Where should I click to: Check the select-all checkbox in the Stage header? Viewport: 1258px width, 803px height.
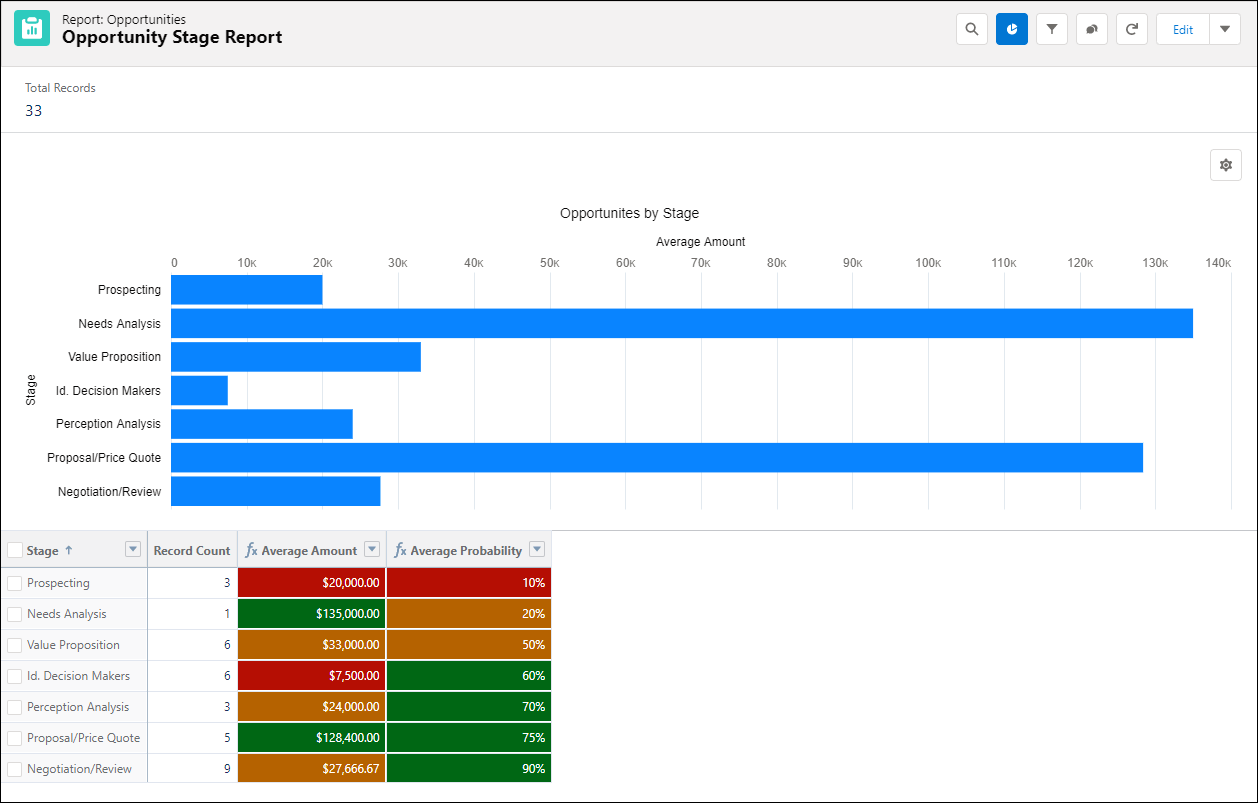tap(14, 549)
